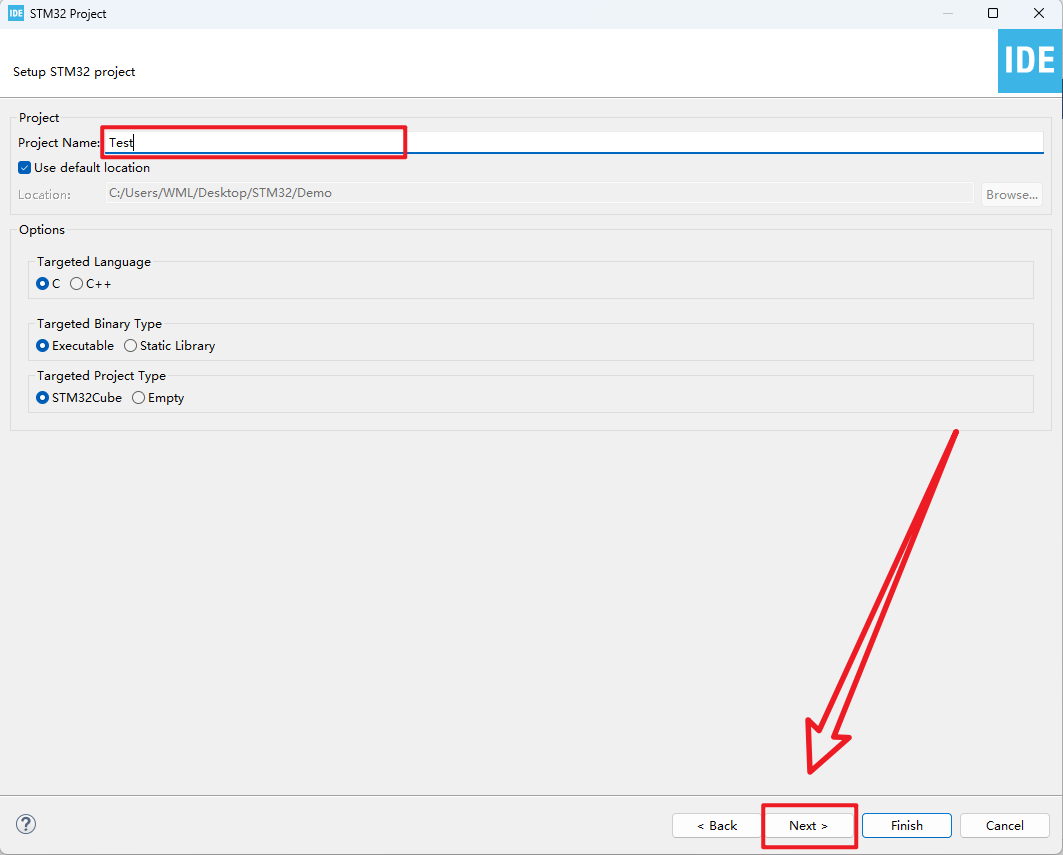The width and height of the screenshot is (1063, 855).
Task: Go back with the < Back button
Action: pyautogui.click(x=717, y=826)
